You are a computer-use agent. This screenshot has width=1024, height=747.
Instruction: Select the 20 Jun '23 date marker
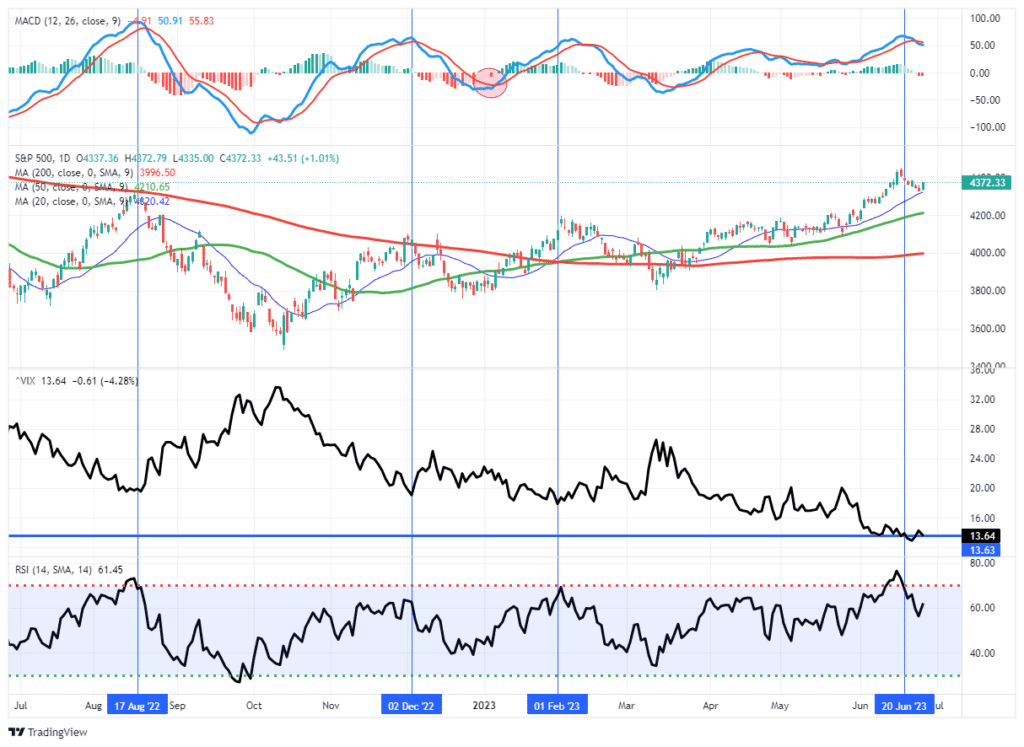[904, 705]
